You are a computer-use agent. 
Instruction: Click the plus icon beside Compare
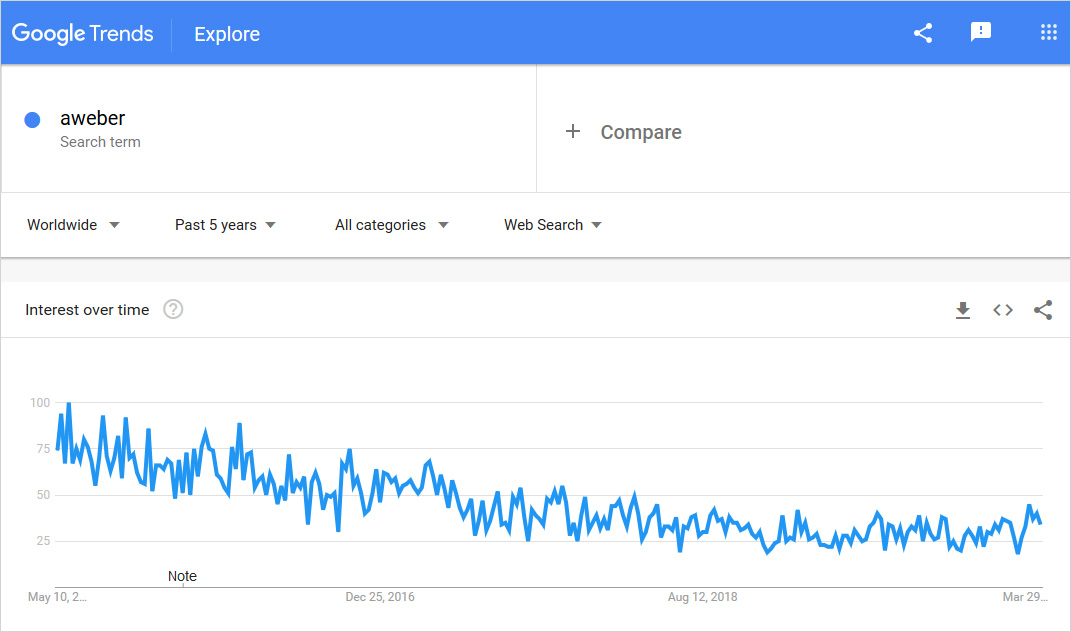573,132
